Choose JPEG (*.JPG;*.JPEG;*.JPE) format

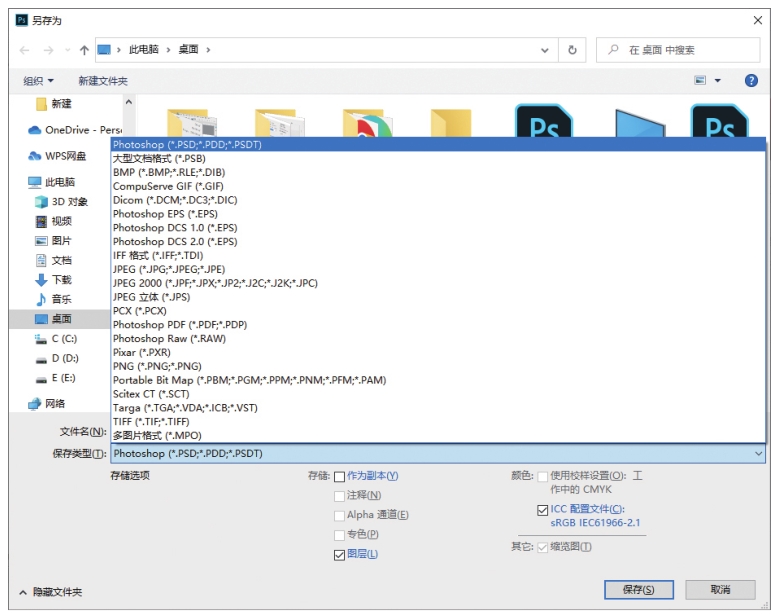[438, 269]
